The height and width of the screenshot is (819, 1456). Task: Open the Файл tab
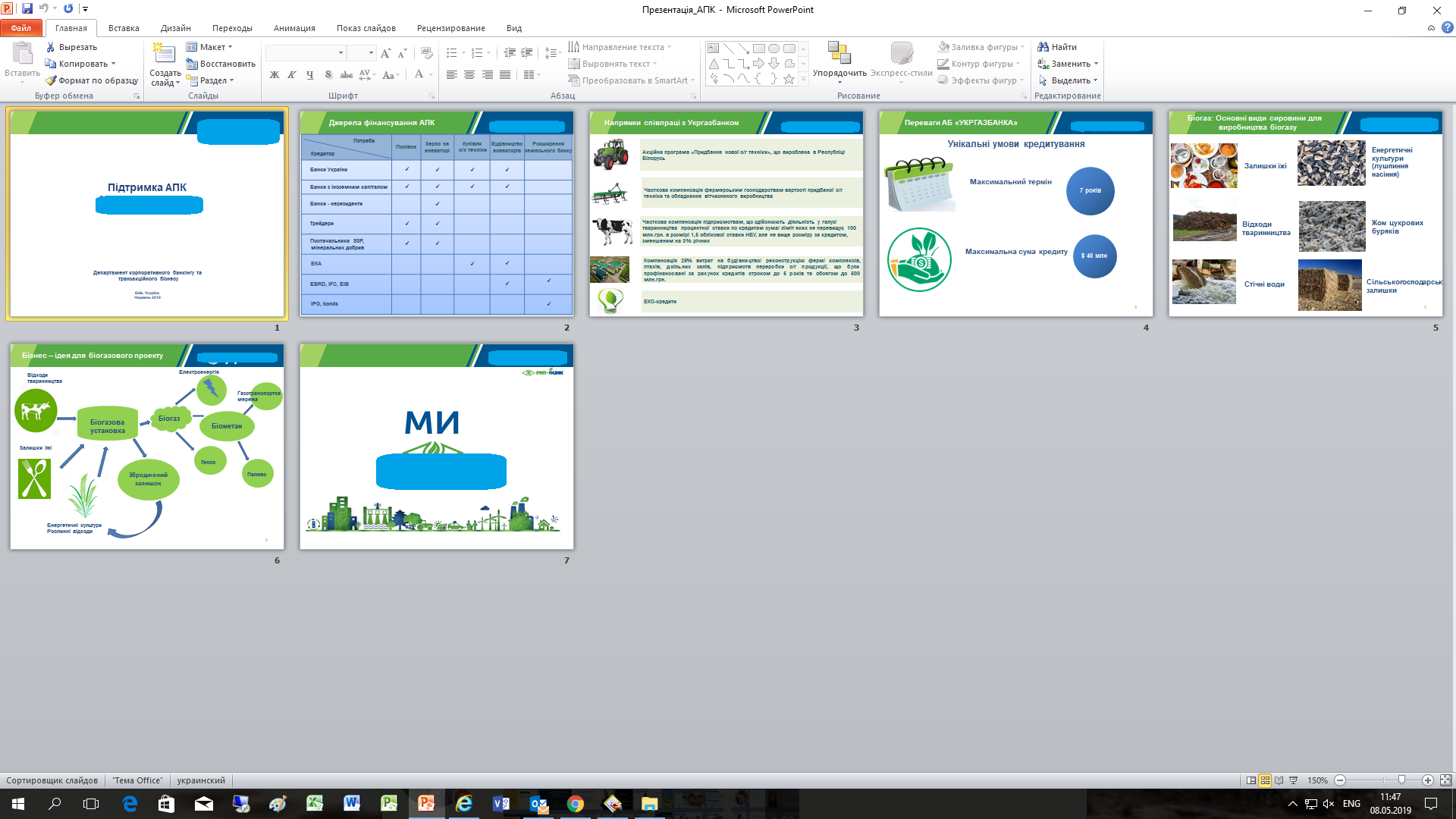pyautogui.click(x=21, y=28)
